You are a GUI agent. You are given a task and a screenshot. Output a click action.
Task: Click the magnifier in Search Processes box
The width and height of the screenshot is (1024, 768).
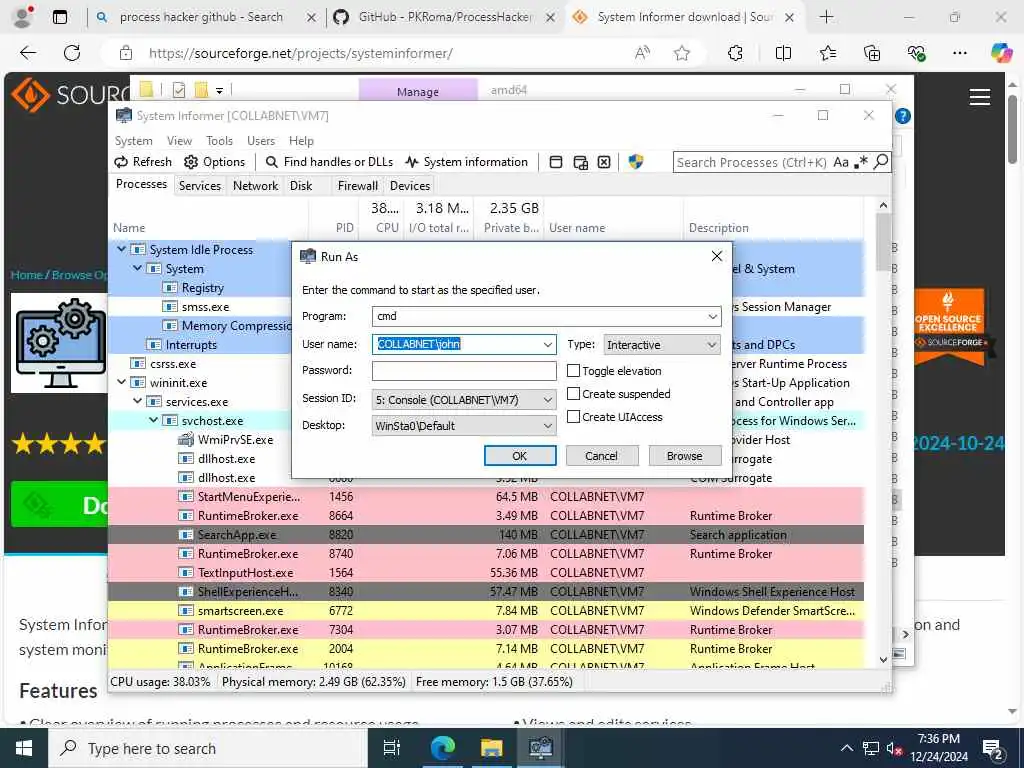click(881, 161)
